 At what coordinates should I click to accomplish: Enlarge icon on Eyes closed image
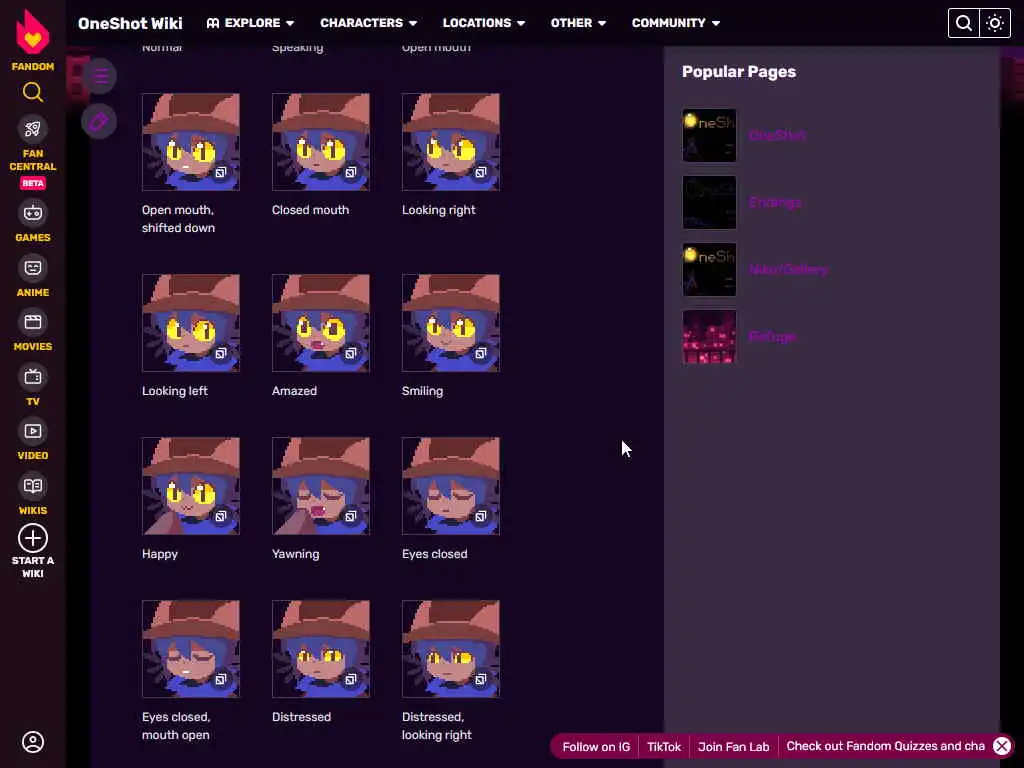click(x=481, y=516)
